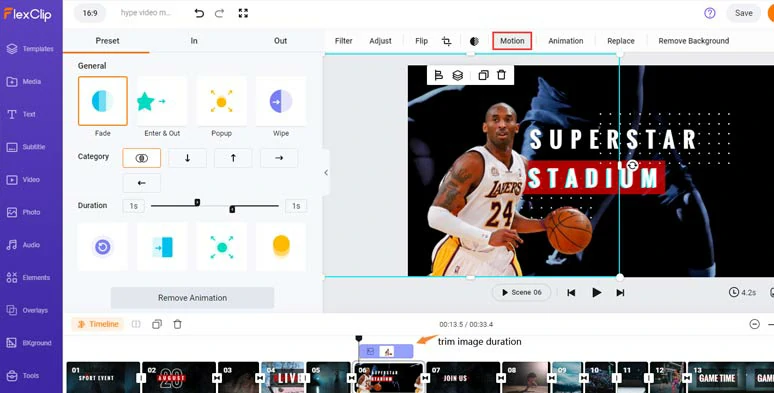
Task: Choose the yellow bounce circle animation tile
Action: pyautogui.click(x=281, y=247)
